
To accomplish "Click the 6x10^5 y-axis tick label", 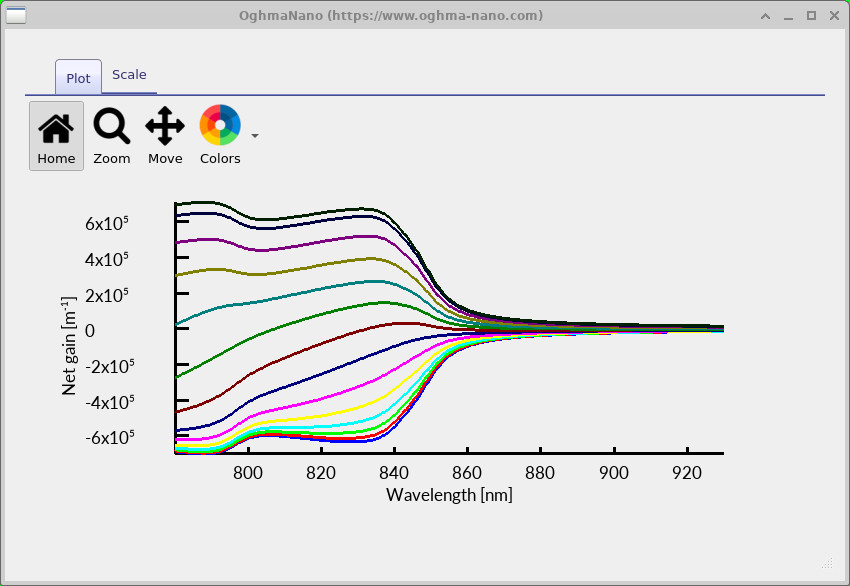I will pyautogui.click(x=107, y=223).
